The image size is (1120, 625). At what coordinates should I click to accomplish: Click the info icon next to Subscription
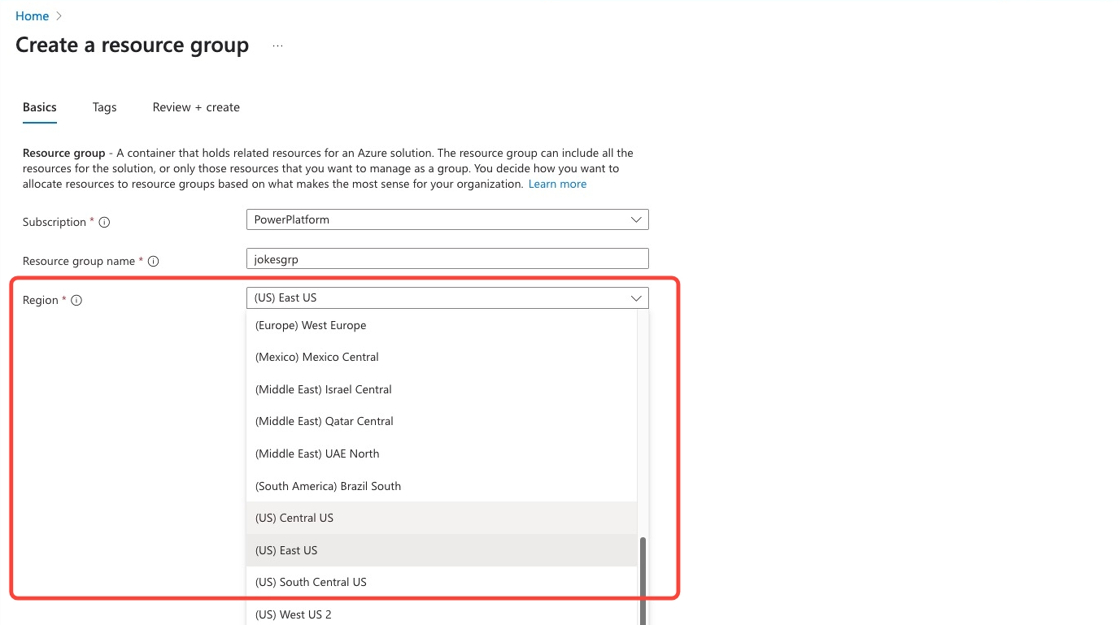tap(104, 223)
